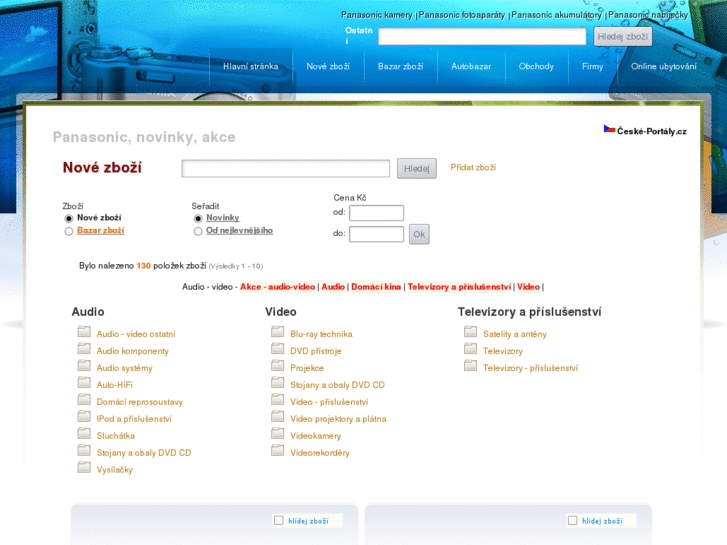Check the left hlídej zboží checkbox
The height and width of the screenshot is (545, 727).
[279, 520]
